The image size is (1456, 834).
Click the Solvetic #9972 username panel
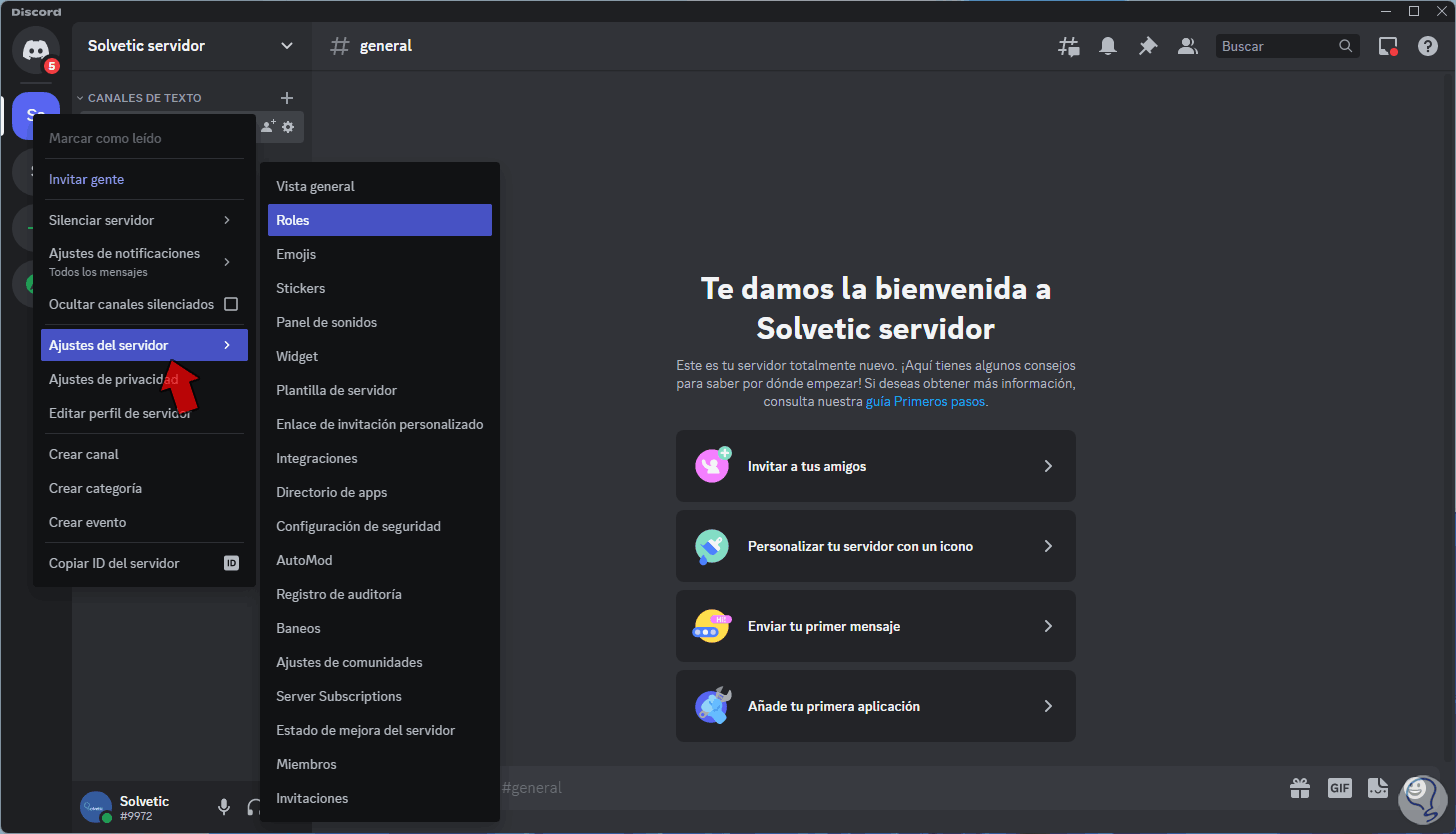[144, 807]
